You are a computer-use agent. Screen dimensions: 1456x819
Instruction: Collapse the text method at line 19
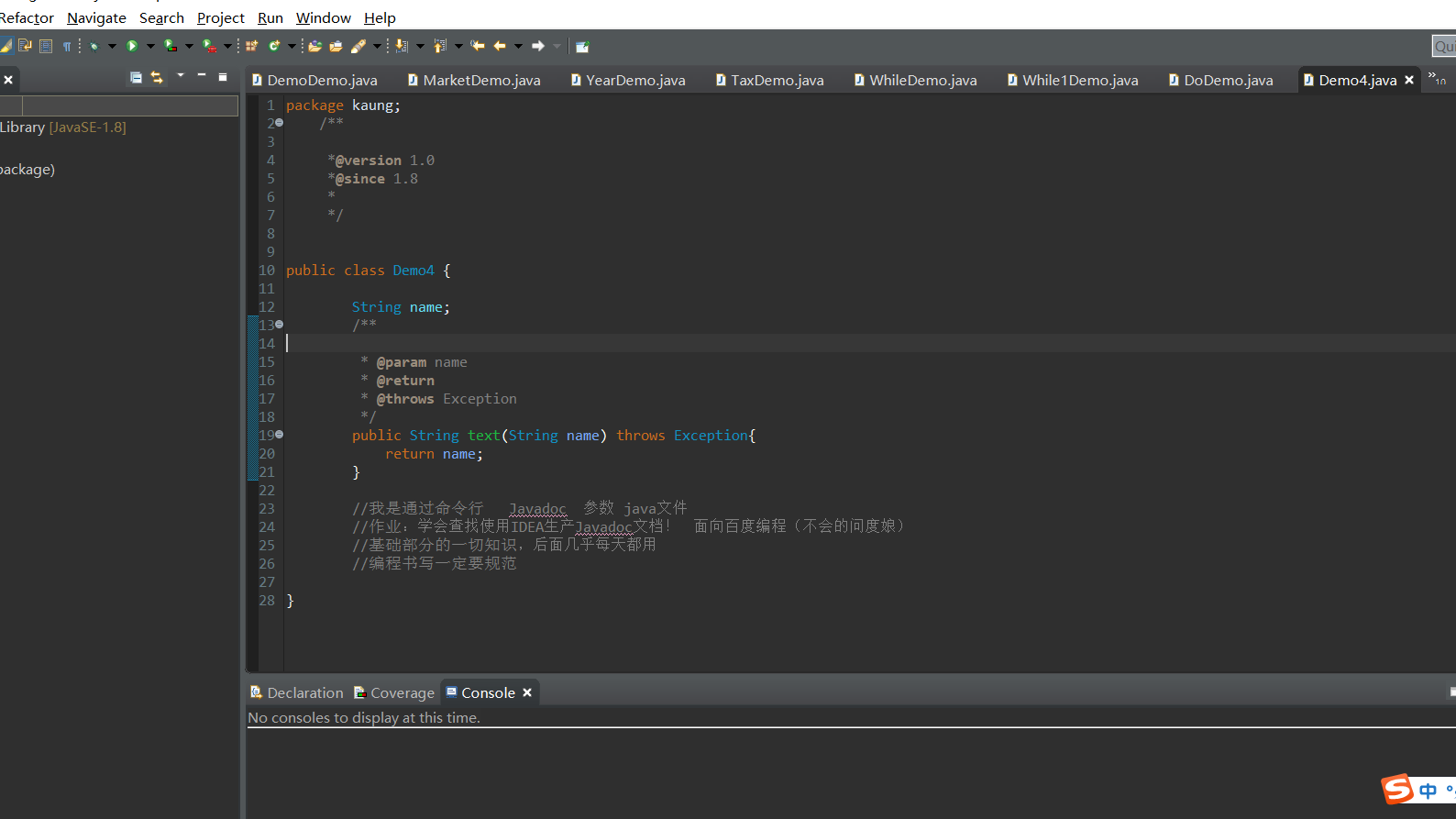point(280,435)
